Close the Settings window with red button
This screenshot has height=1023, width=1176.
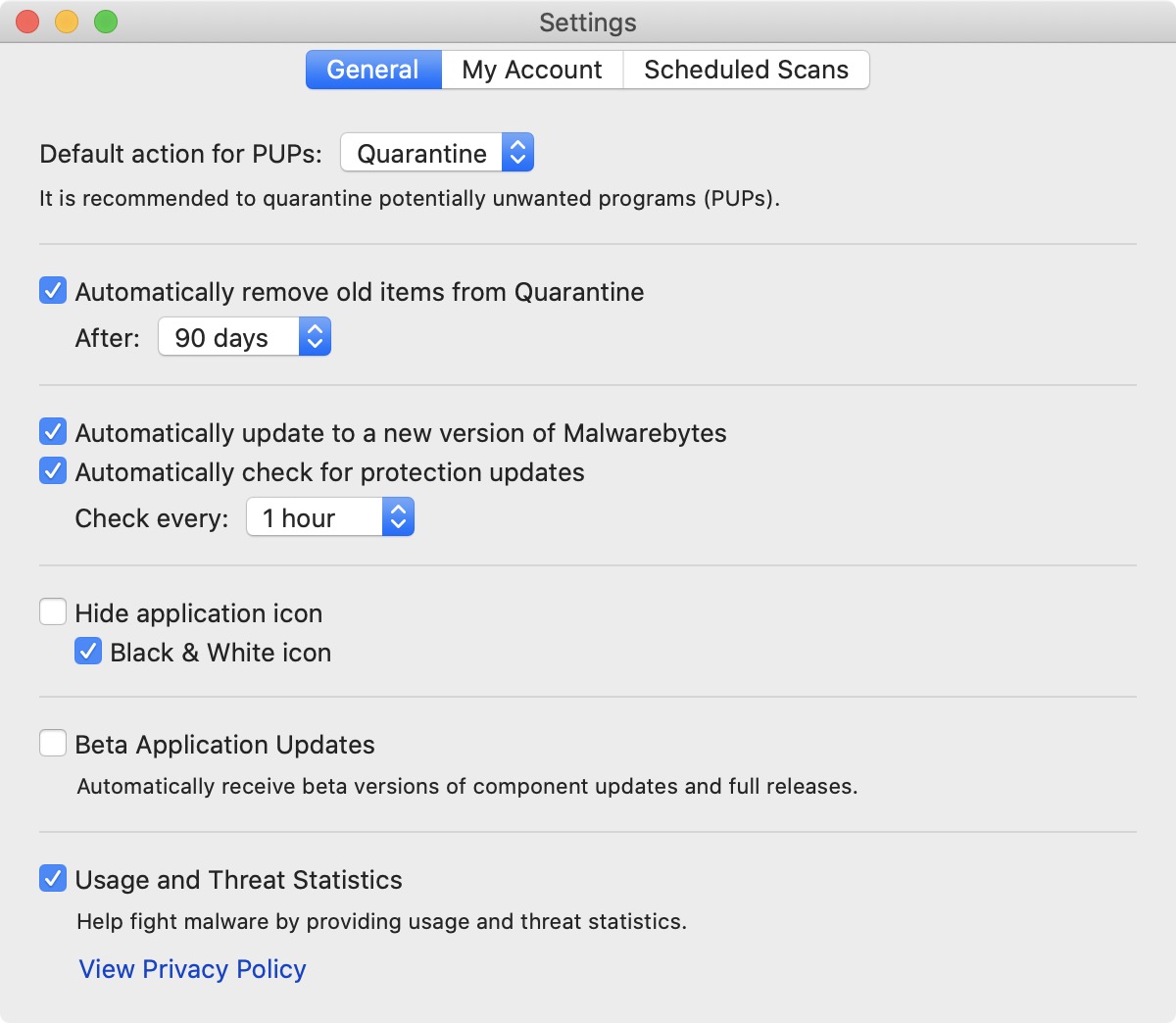27,22
